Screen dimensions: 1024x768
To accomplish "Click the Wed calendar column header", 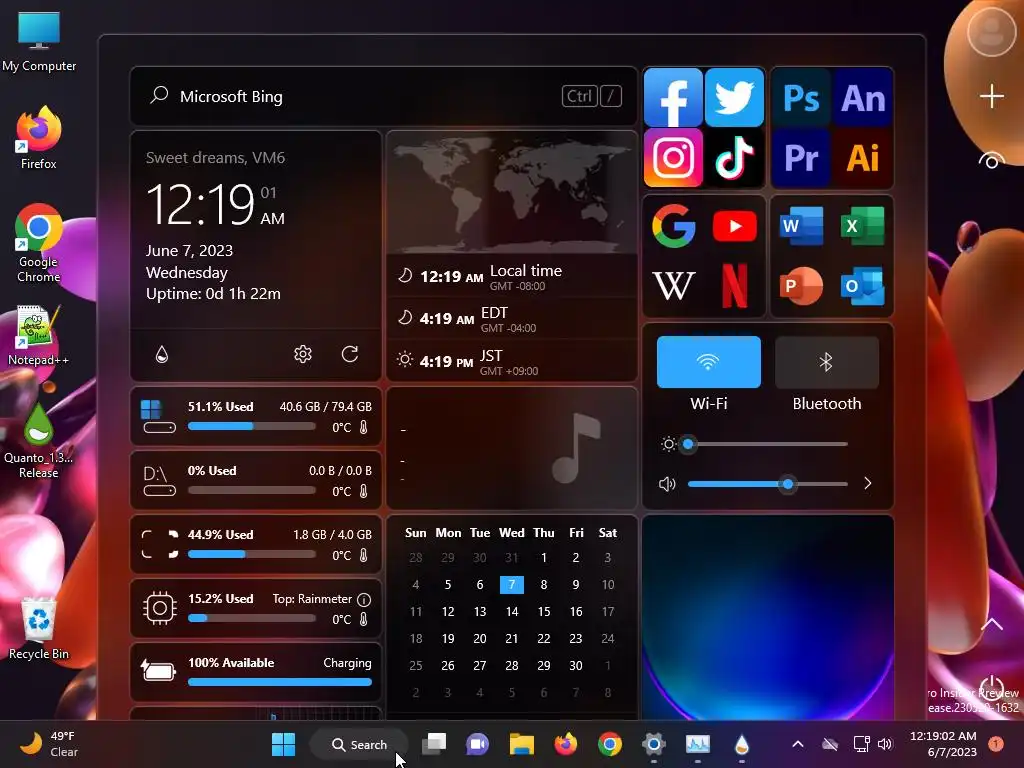I will coord(511,533).
